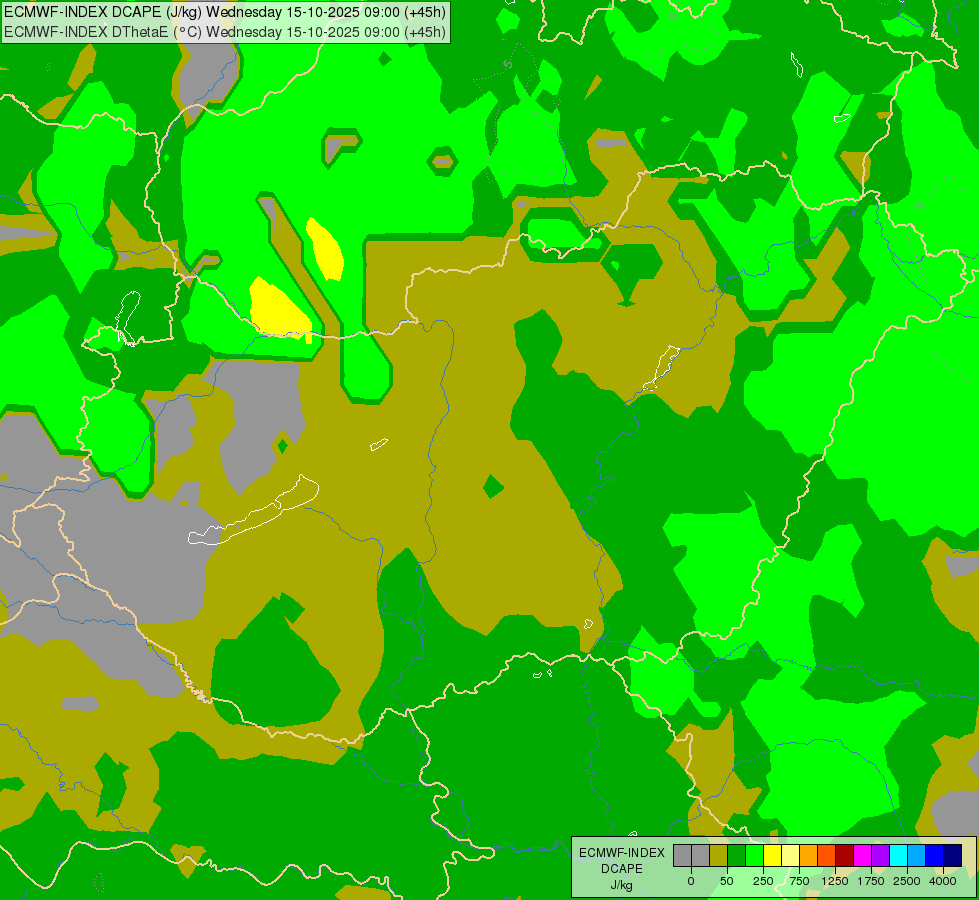Viewport: 979px width, 900px height.
Task: Select the purple legend swatch
Action: point(880,855)
